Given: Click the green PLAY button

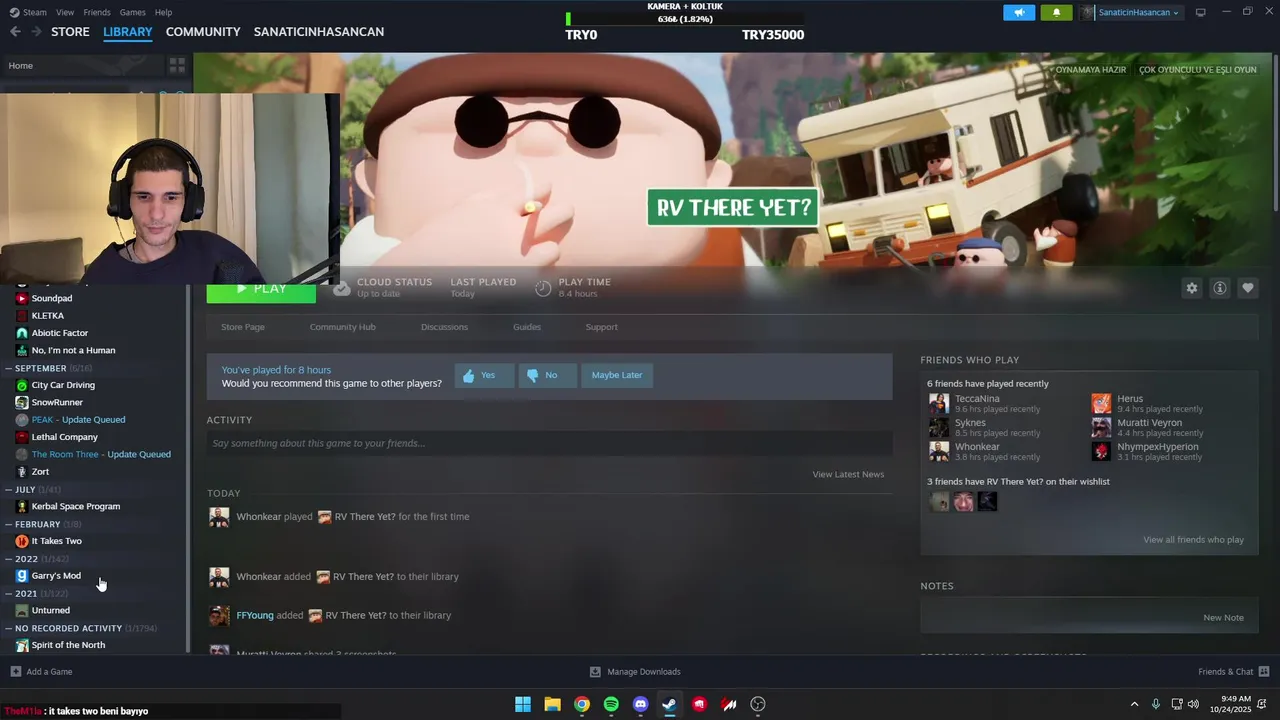Looking at the screenshot, I should click(x=261, y=292).
